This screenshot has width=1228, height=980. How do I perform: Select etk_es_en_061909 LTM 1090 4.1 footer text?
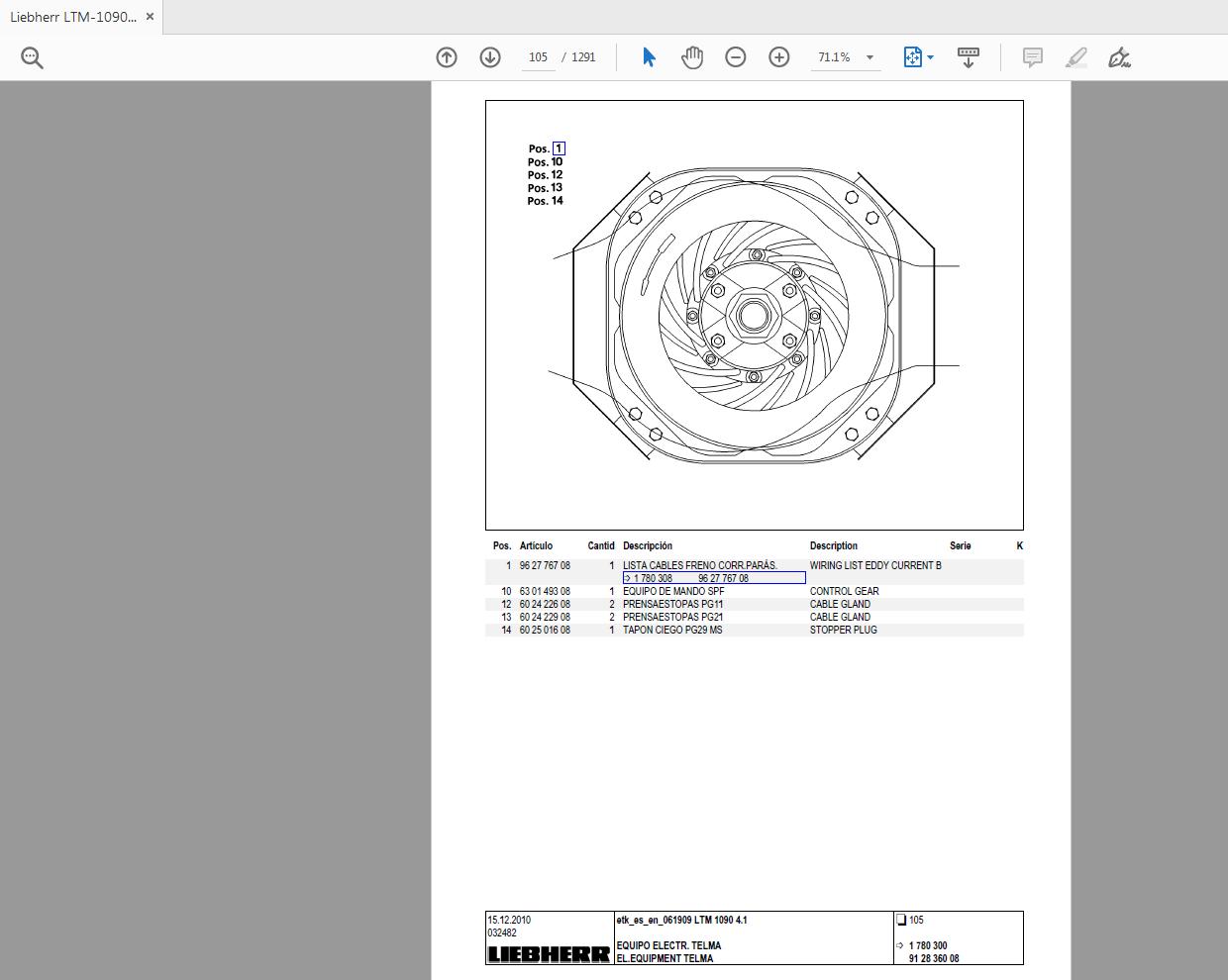[681, 920]
